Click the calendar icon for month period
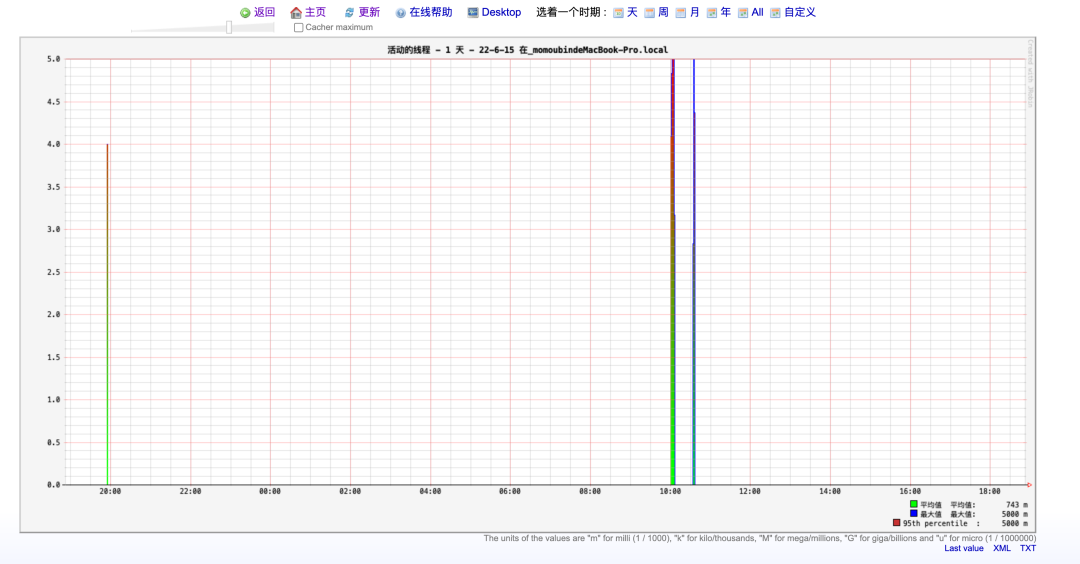 point(681,13)
